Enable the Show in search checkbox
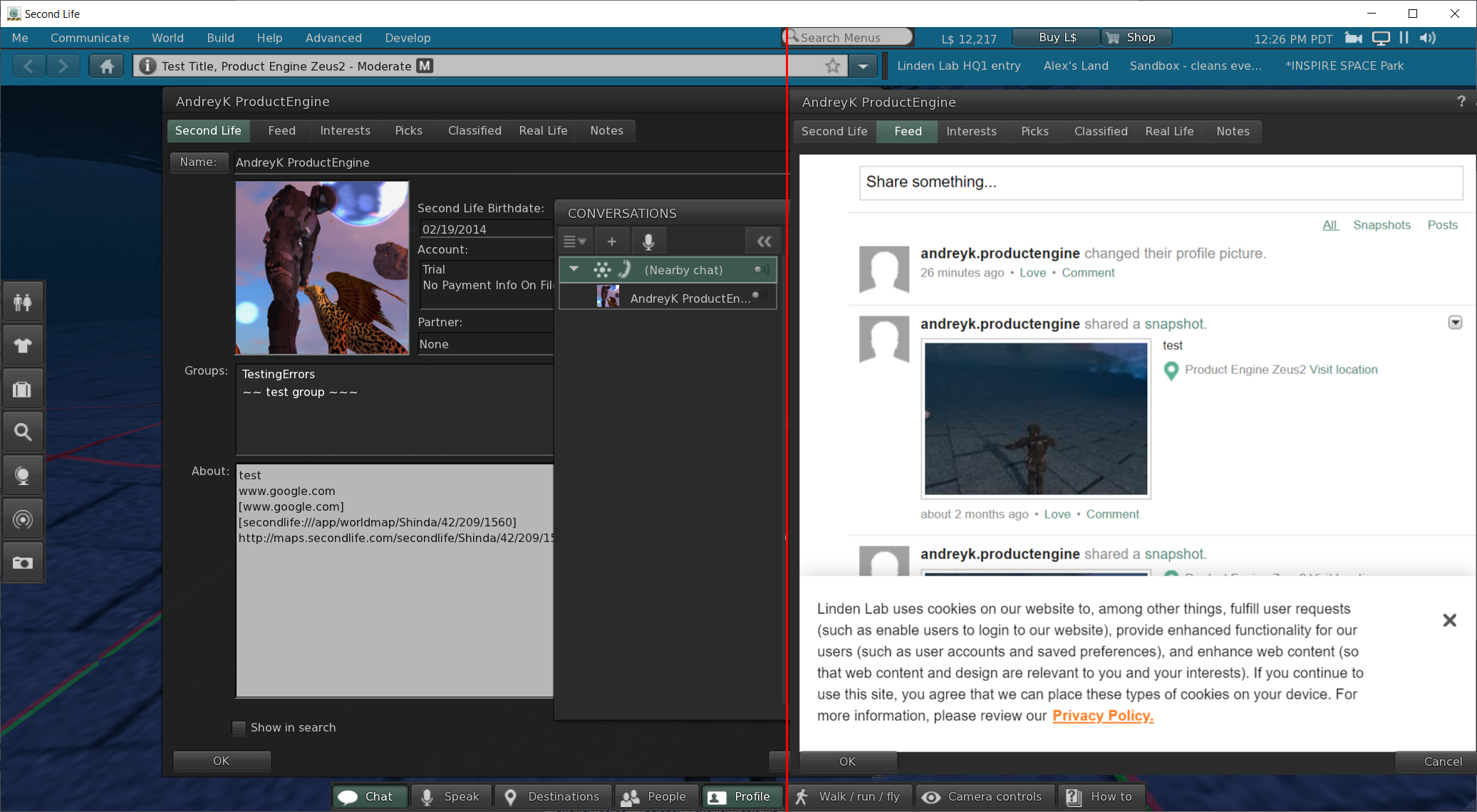This screenshot has height=812, width=1477. tap(239, 727)
